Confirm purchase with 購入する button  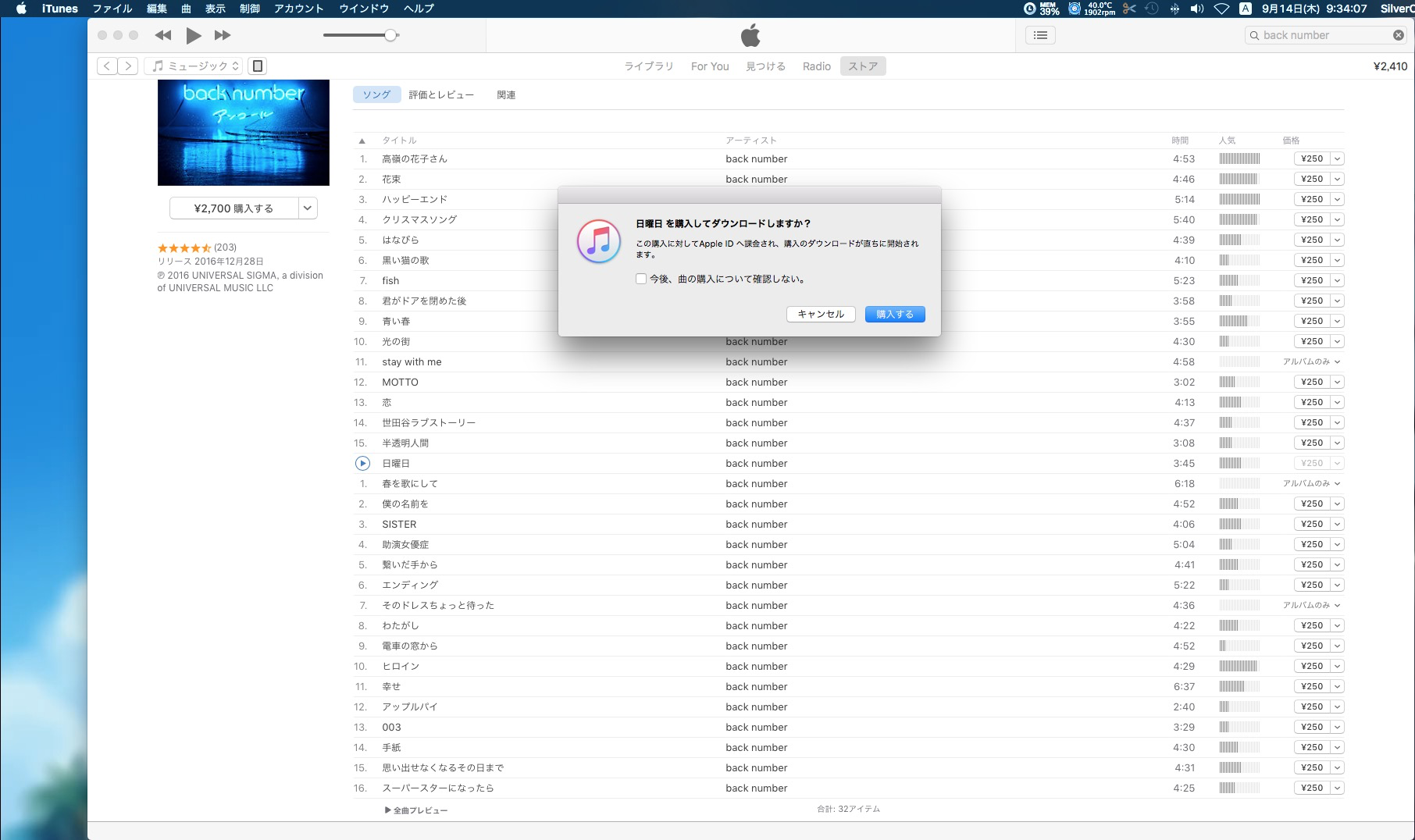coord(895,314)
